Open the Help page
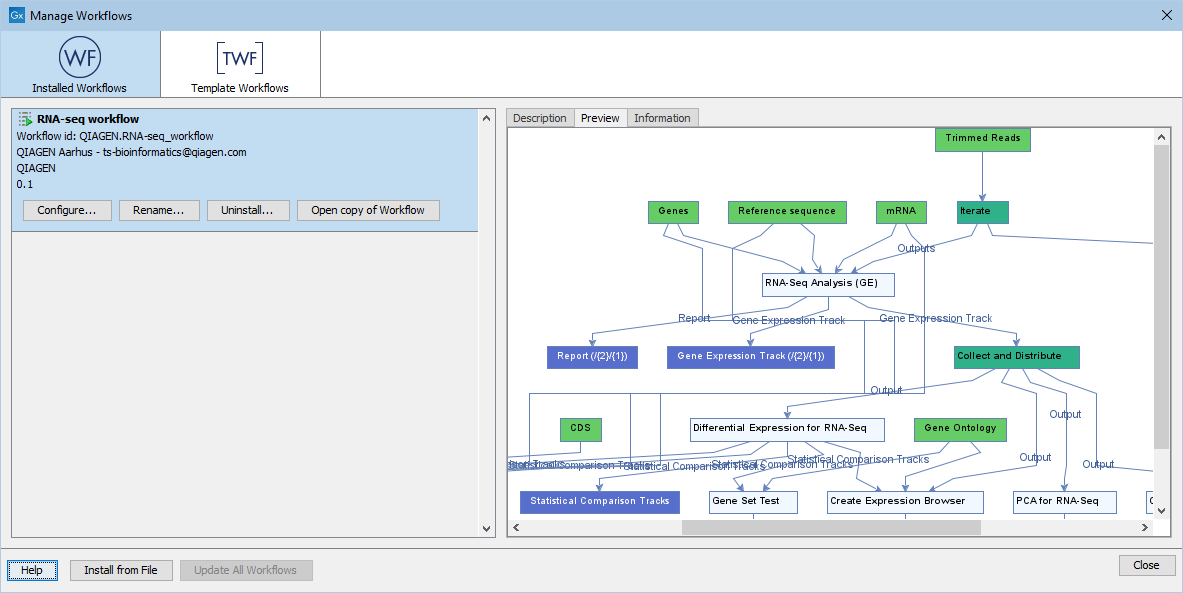 pos(32,570)
